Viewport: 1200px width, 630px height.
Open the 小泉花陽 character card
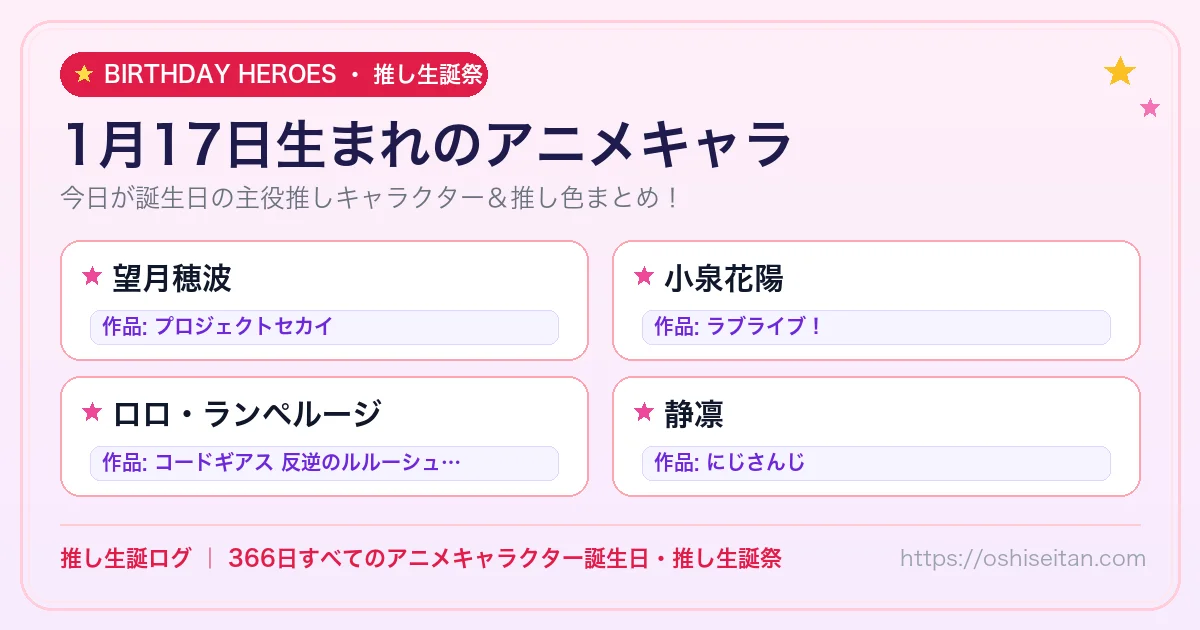(x=876, y=300)
